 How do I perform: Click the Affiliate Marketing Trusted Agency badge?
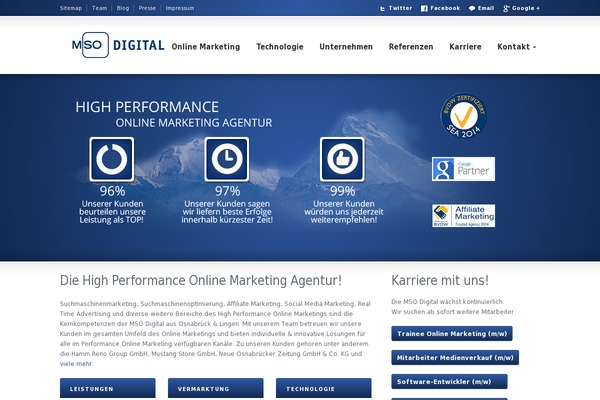click(x=463, y=216)
